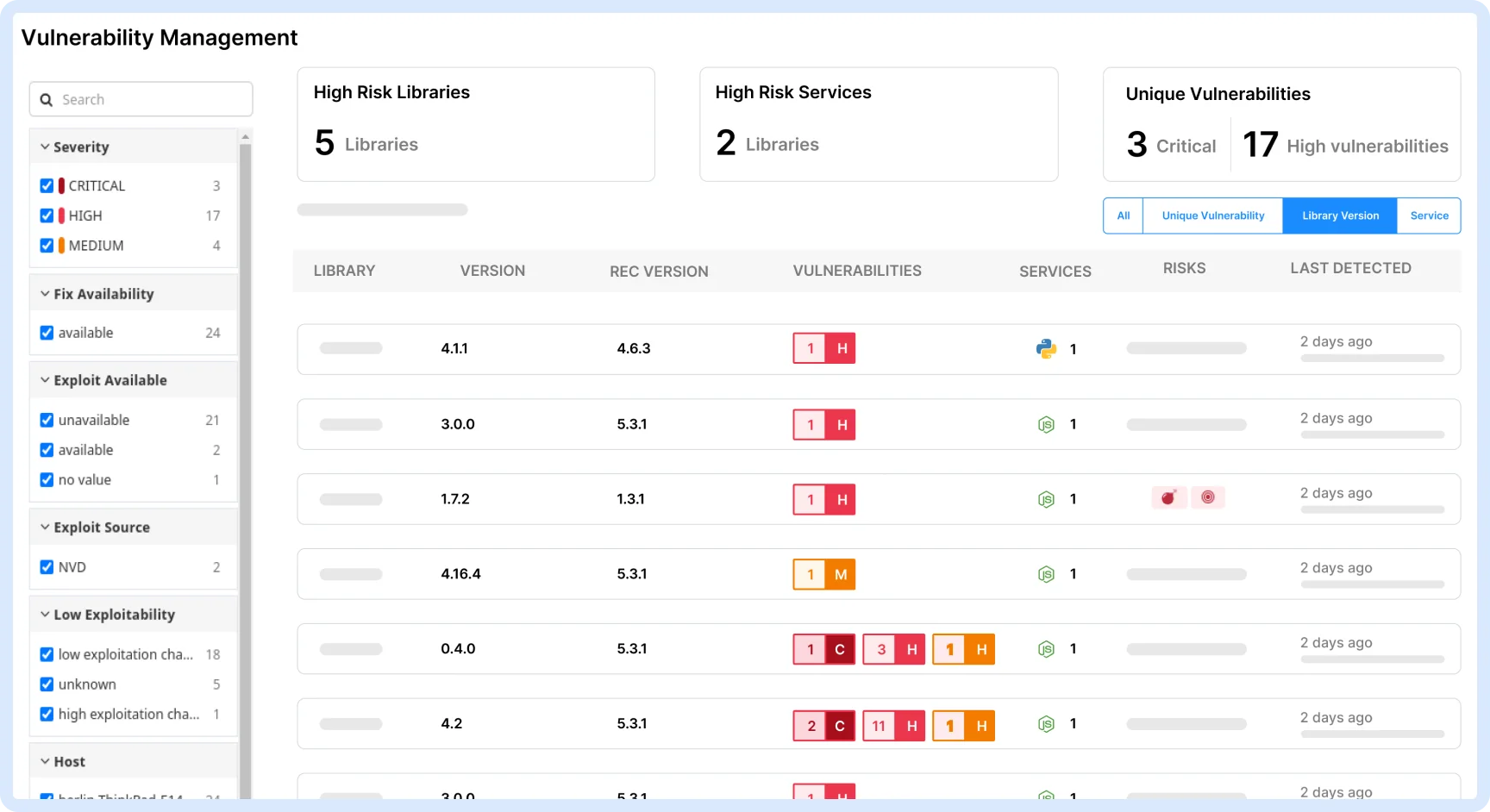Click the LAST DETECTED column header

(1350, 268)
